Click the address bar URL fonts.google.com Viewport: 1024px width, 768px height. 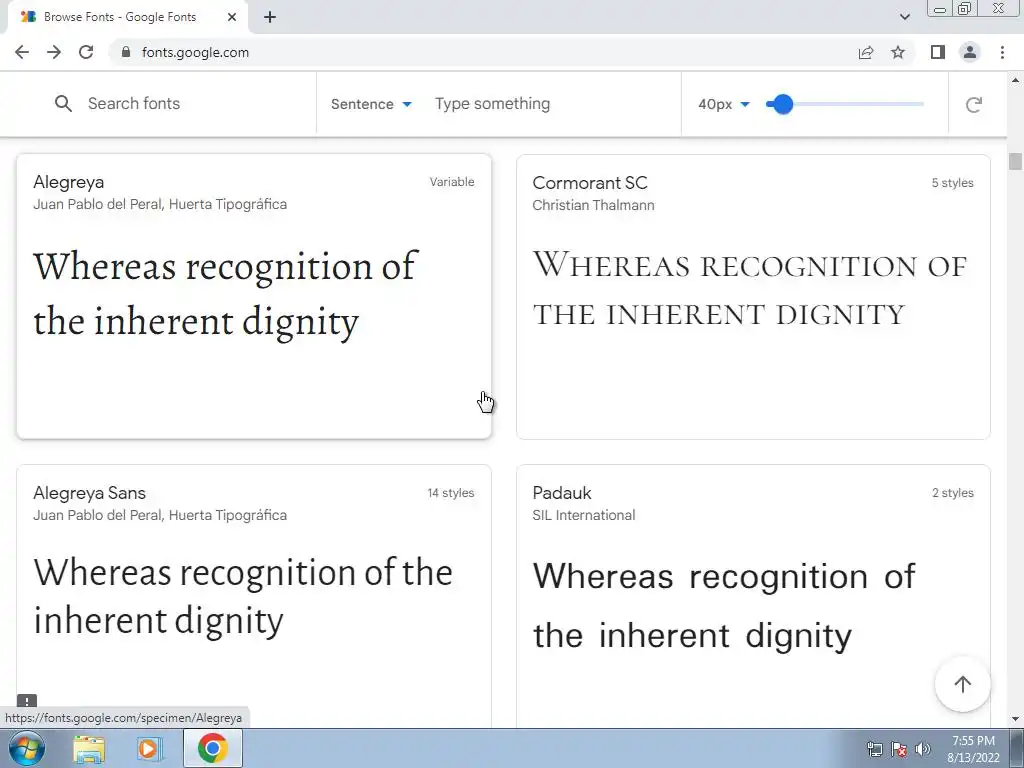tap(195, 52)
